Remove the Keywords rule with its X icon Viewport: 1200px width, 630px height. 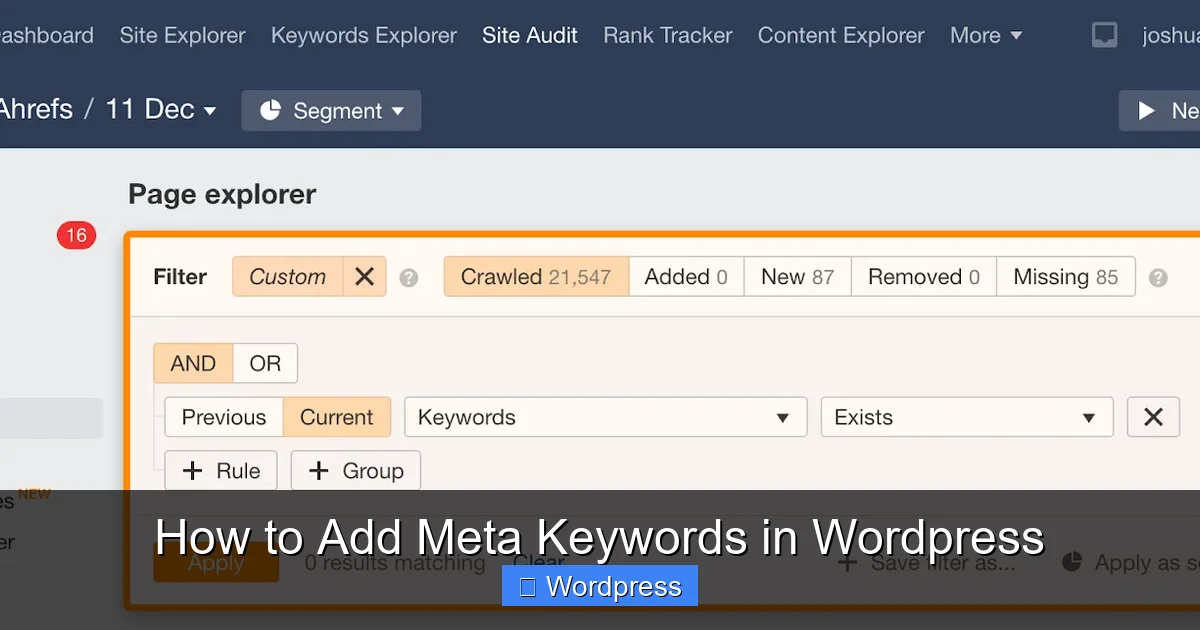pos(1153,417)
